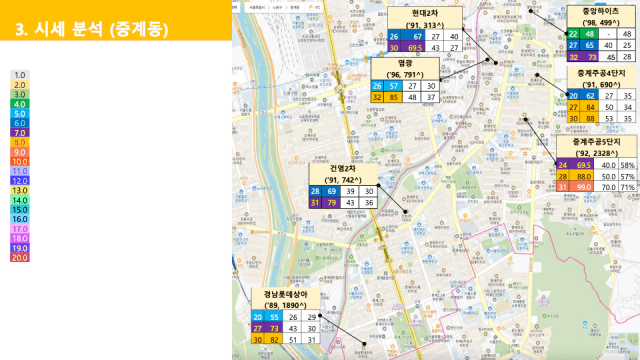The width and height of the screenshot is (640, 360).
Task: Click the 85 cell in 염광 table
Action: (393, 98)
